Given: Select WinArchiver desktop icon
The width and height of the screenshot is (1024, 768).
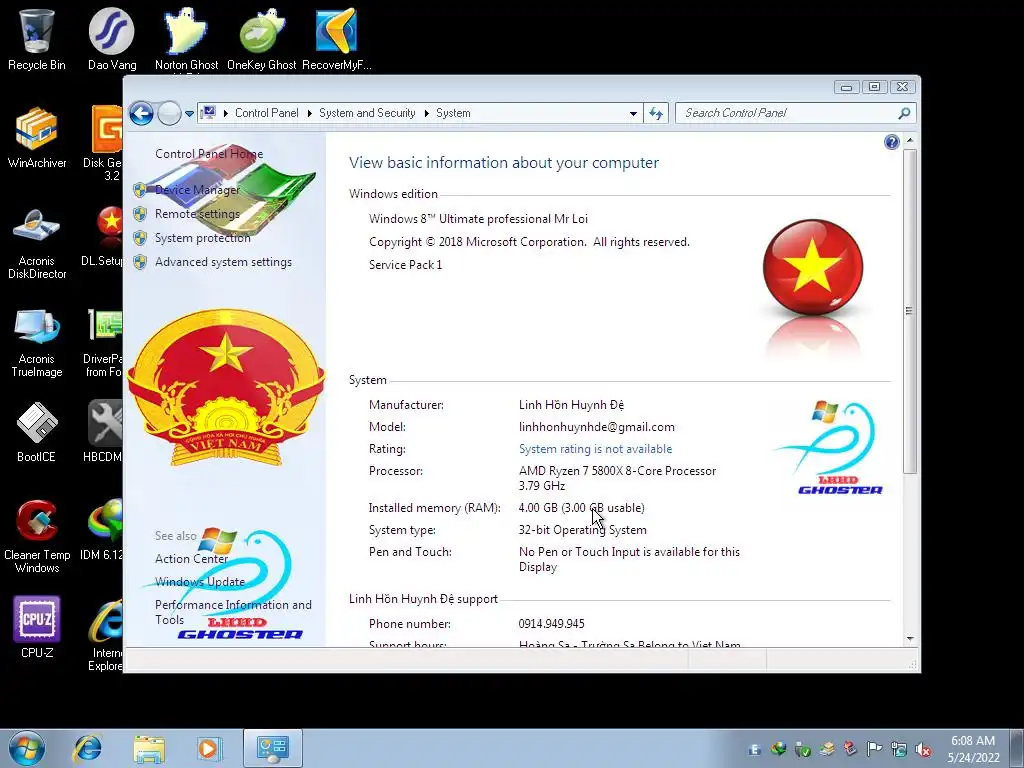Looking at the screenshot, I should click(37, 137).
